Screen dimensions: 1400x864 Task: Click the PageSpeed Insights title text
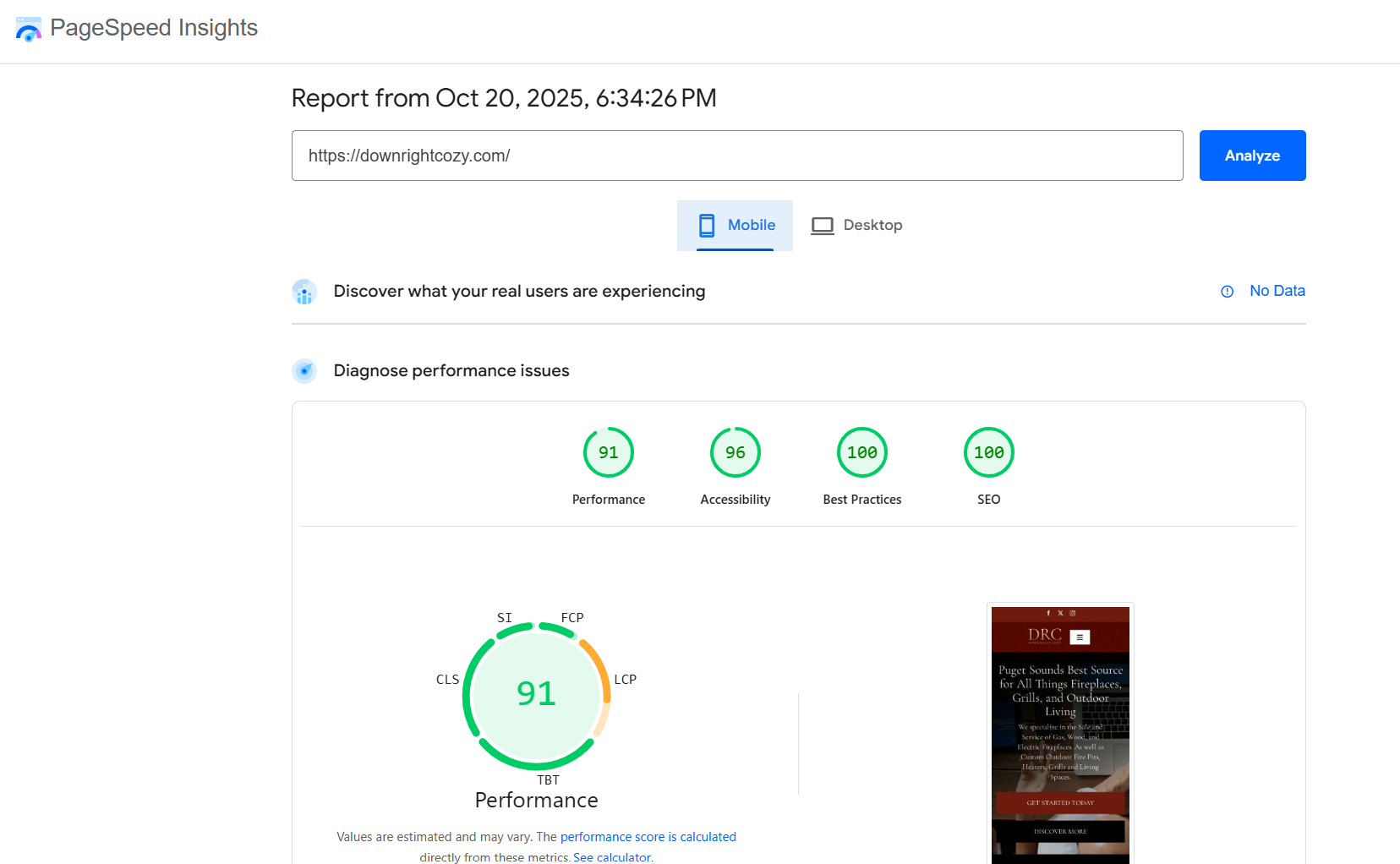click(x=154, y=28)
